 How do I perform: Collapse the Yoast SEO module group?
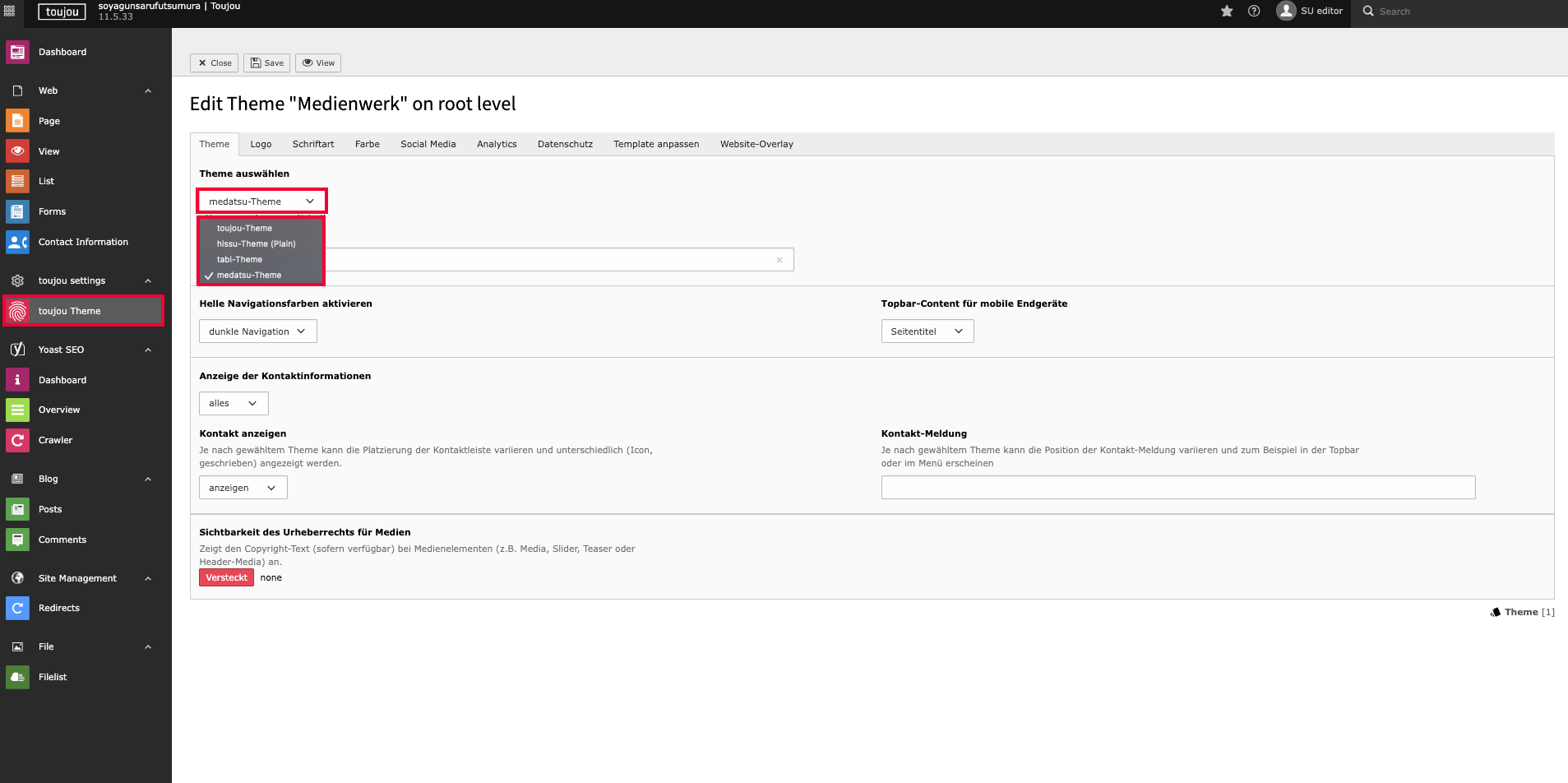point(148,350)
